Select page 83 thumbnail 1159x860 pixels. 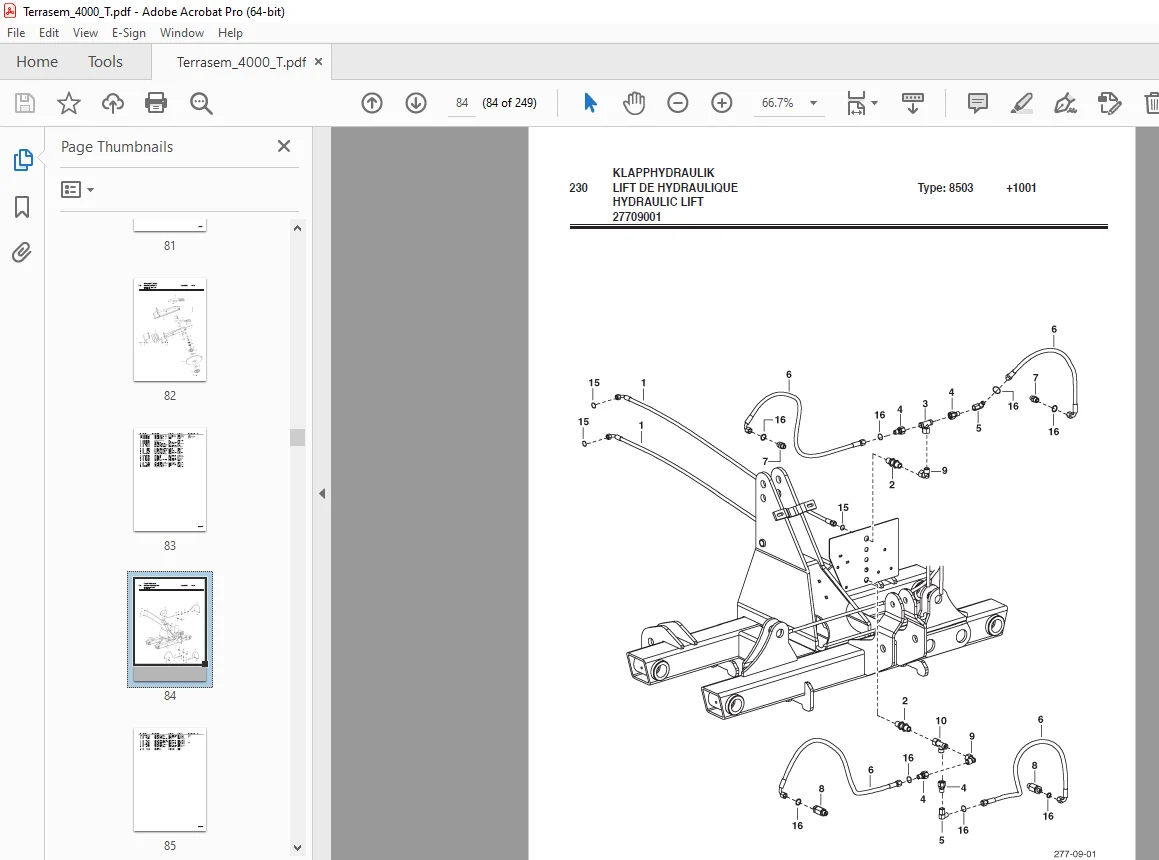[170, 480]
